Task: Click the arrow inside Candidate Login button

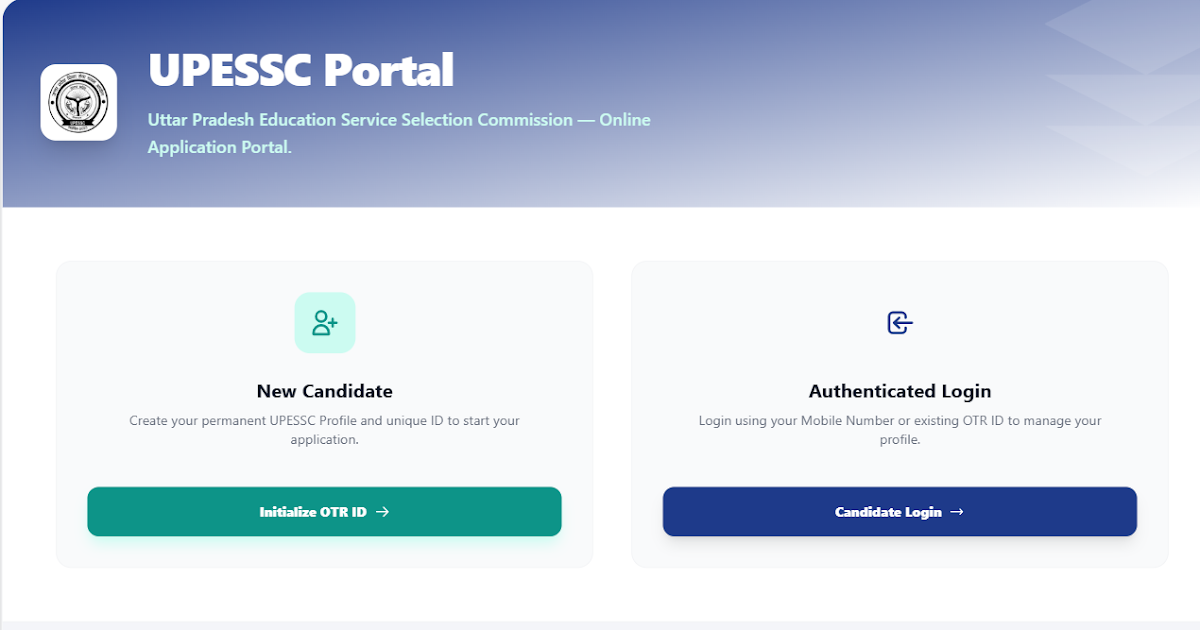Action: (x=957, y=512)
